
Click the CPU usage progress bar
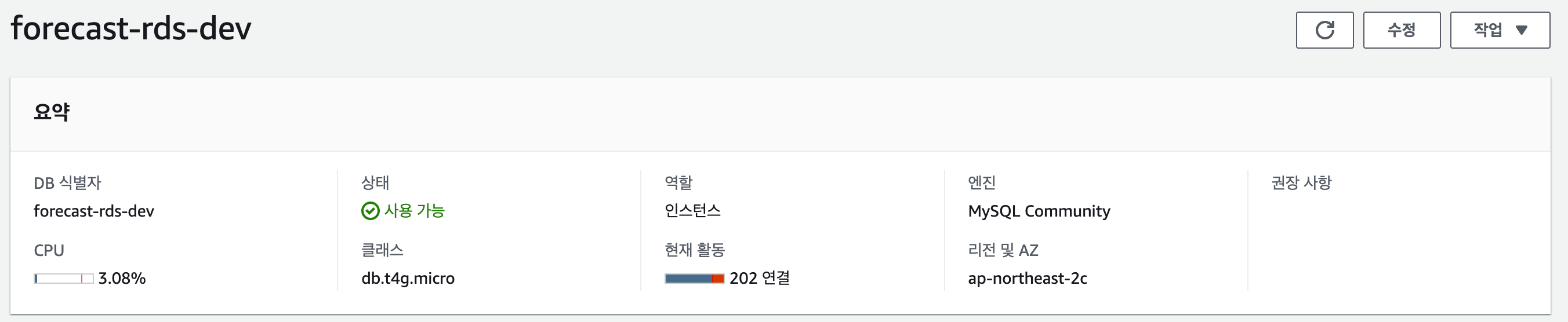tap(63, 278)
